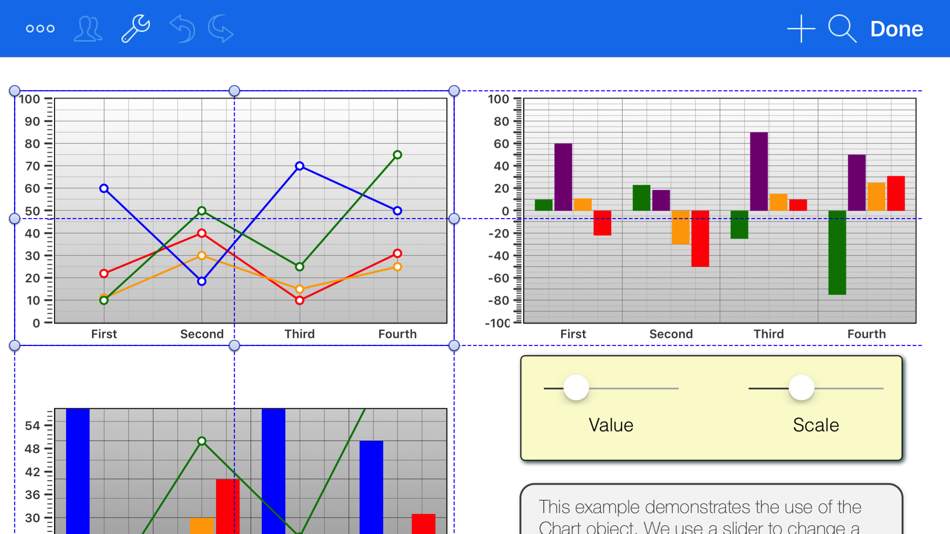Click the red bar near 40 in lower chart
This screenshot has width=950, height=534.
click(x=228, y=506)
